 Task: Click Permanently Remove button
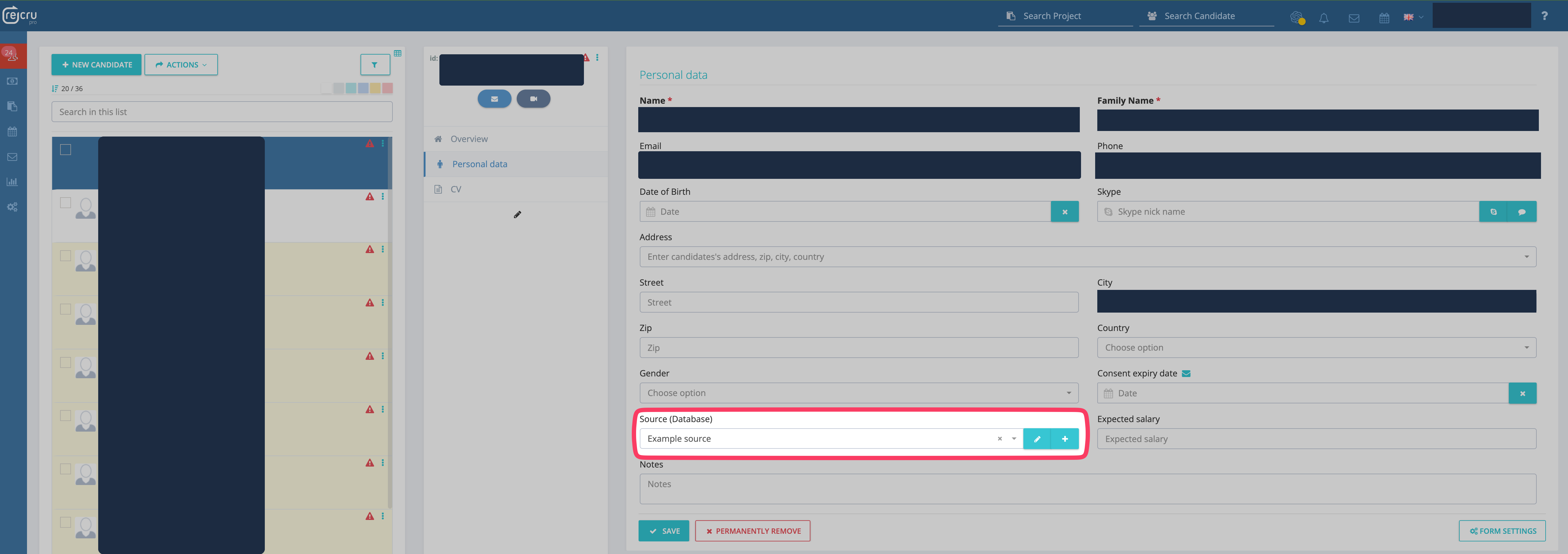click(x=752, y=531)
